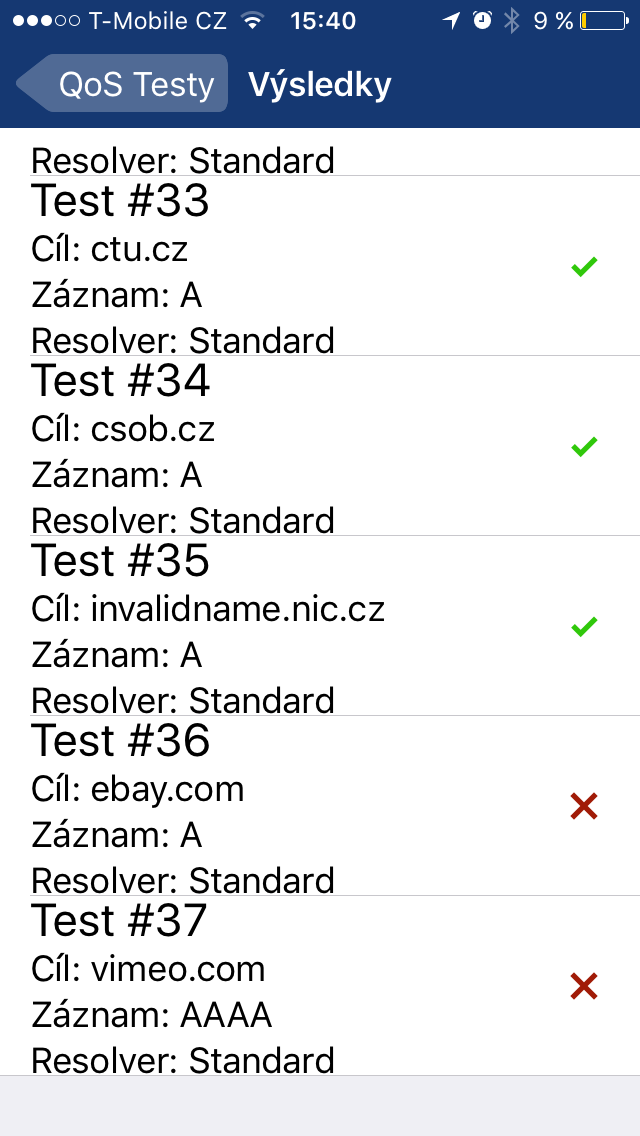Open the Test #34 result heading

(x=120, y=381)
